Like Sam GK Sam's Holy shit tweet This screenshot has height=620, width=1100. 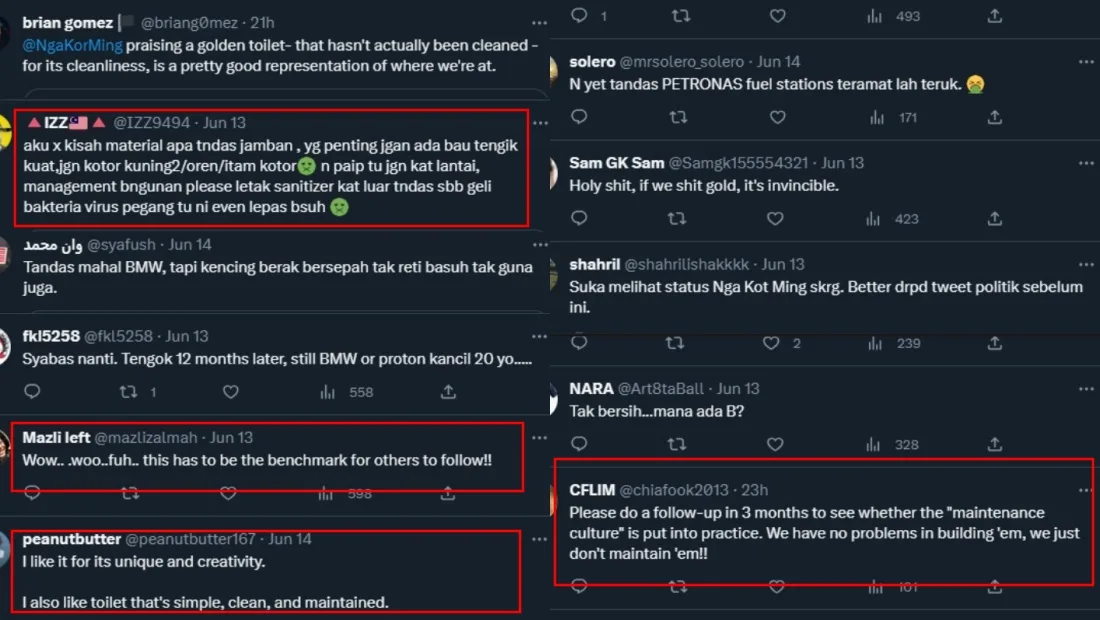click(x=778, y=218)
